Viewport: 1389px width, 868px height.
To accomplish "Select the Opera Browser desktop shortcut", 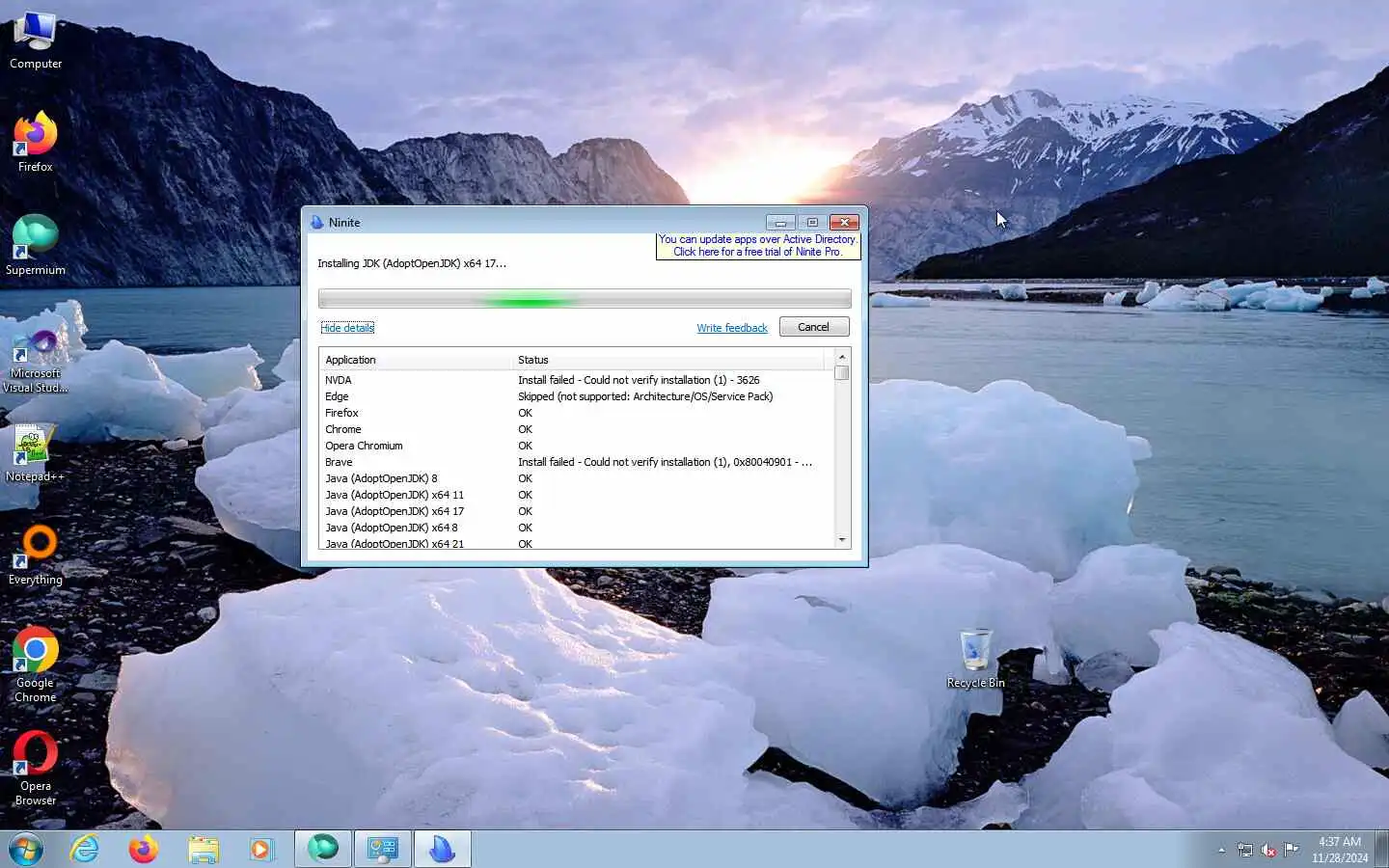I will click(x=36, y=769).
